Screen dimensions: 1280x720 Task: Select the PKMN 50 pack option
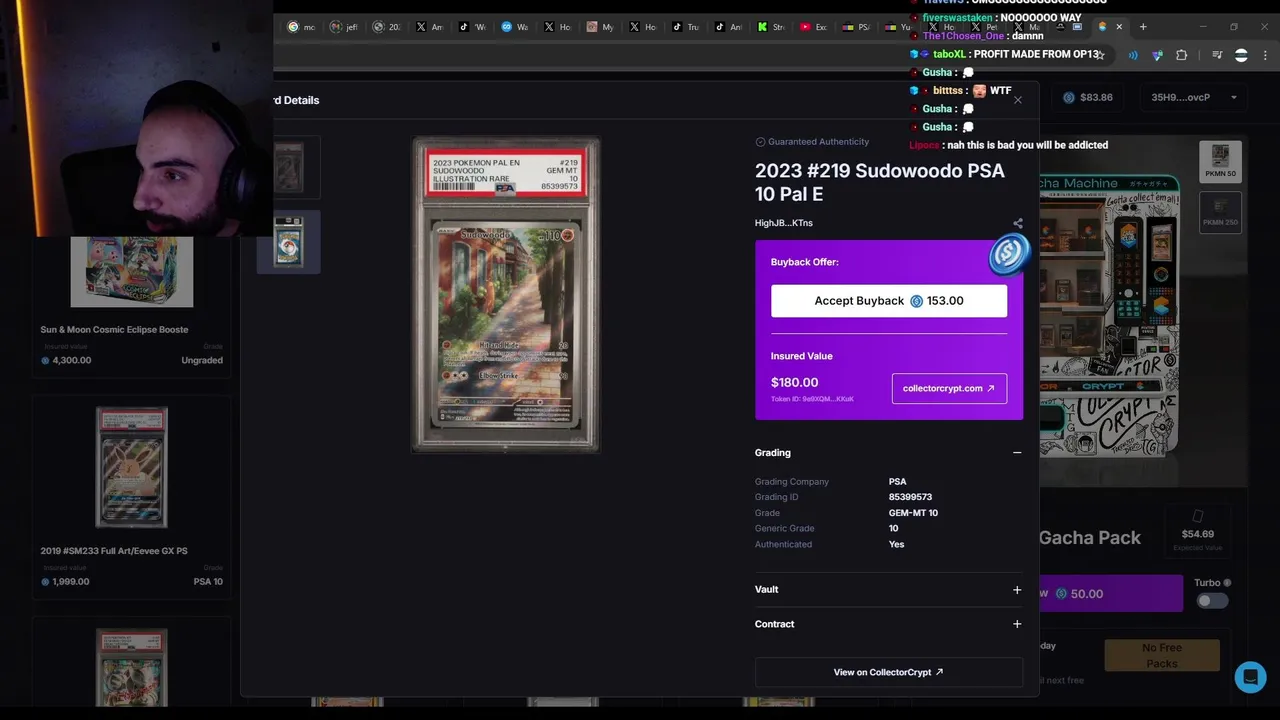[1220, 161]
